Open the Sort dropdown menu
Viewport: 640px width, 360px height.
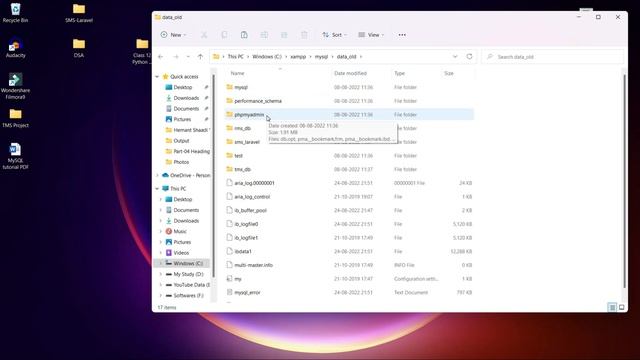pos(334,35)
